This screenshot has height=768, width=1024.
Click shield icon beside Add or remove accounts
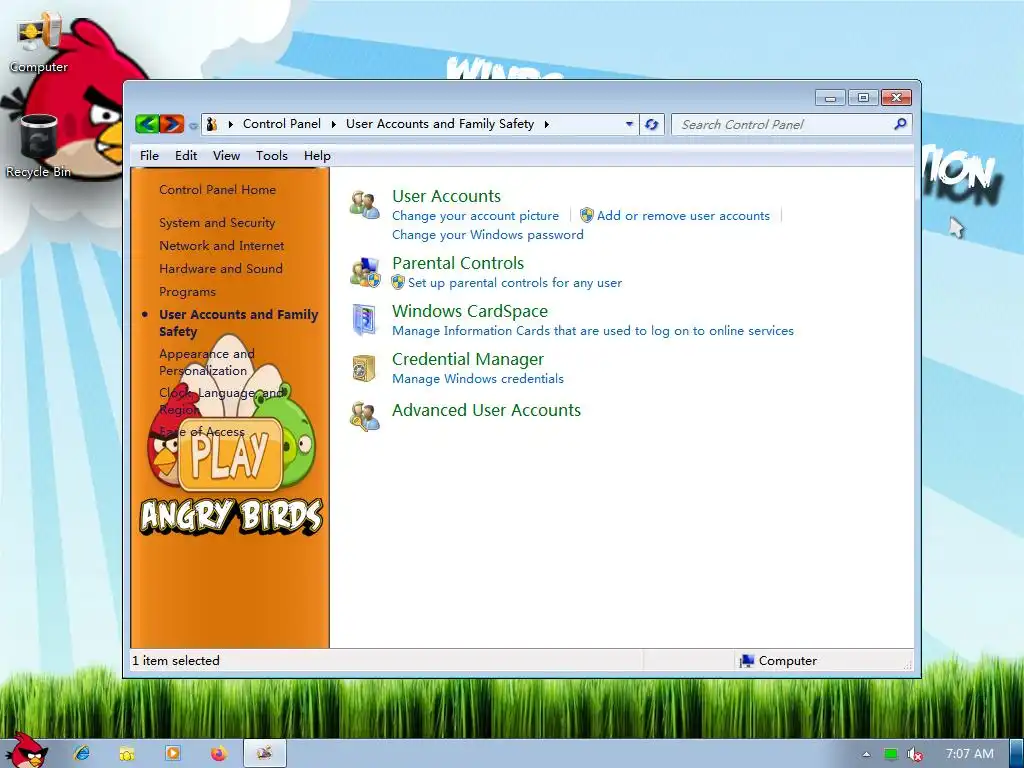coord(586,215)
